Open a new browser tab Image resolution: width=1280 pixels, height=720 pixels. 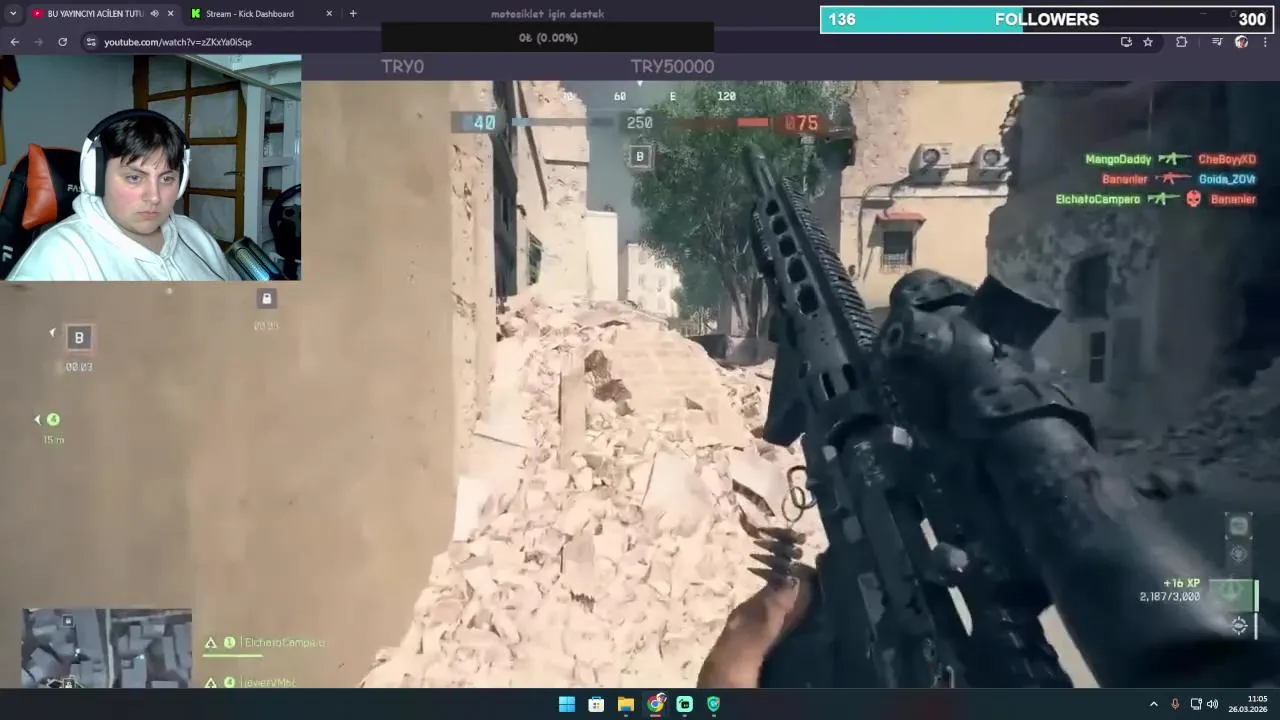pos(353,14)
